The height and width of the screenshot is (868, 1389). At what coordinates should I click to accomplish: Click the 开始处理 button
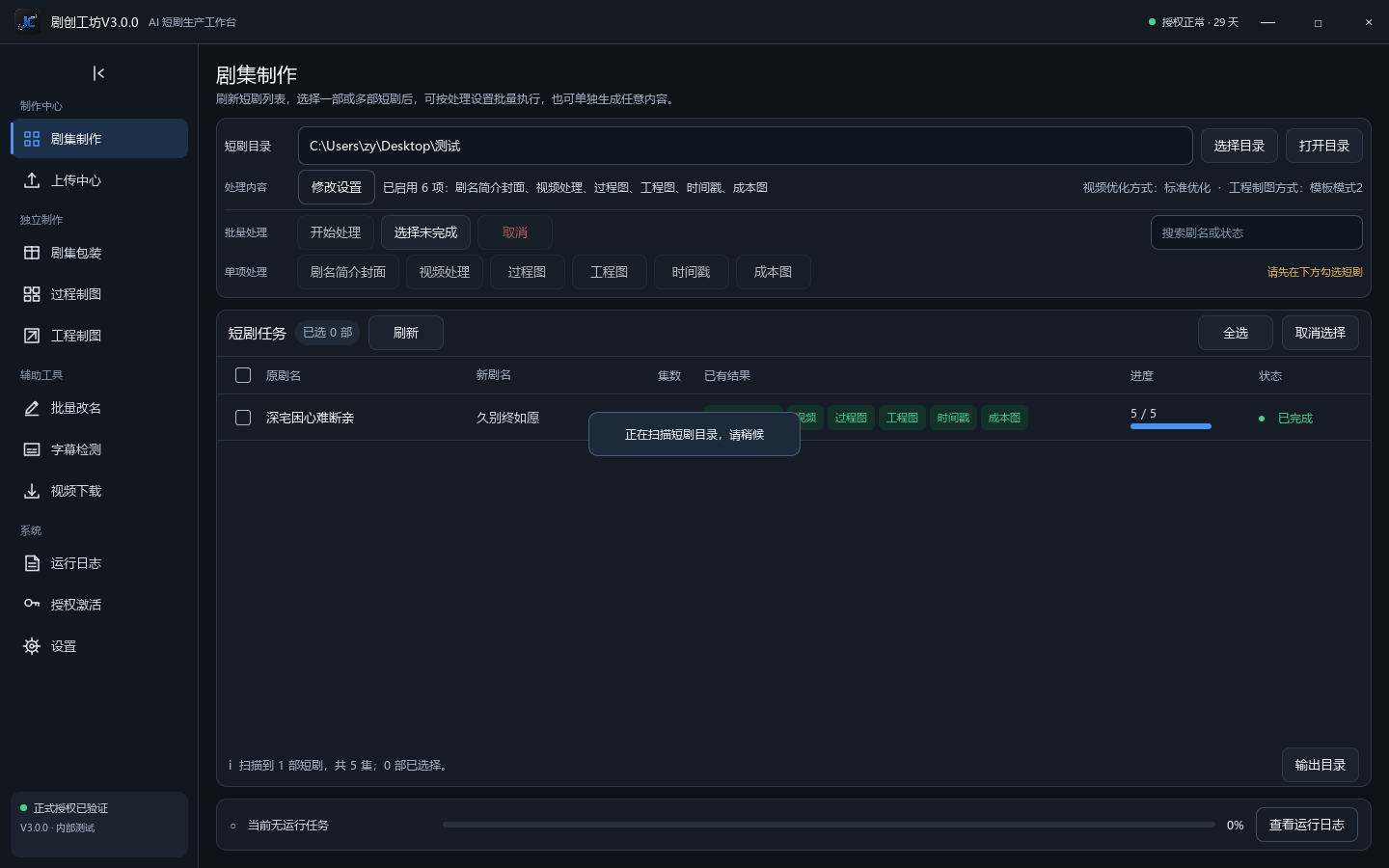(336, 232)
